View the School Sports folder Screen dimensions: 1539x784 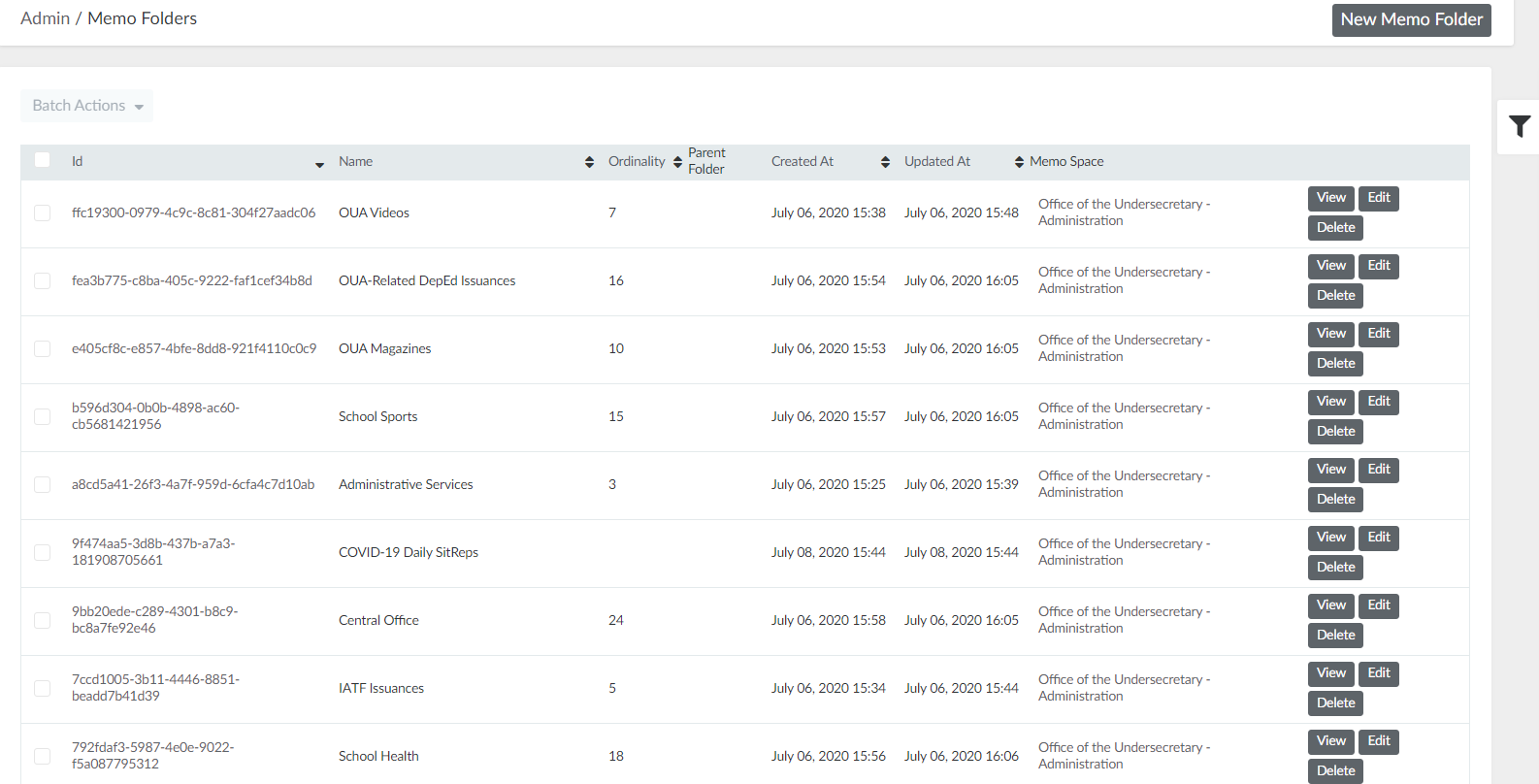[x=1330, y=402]
